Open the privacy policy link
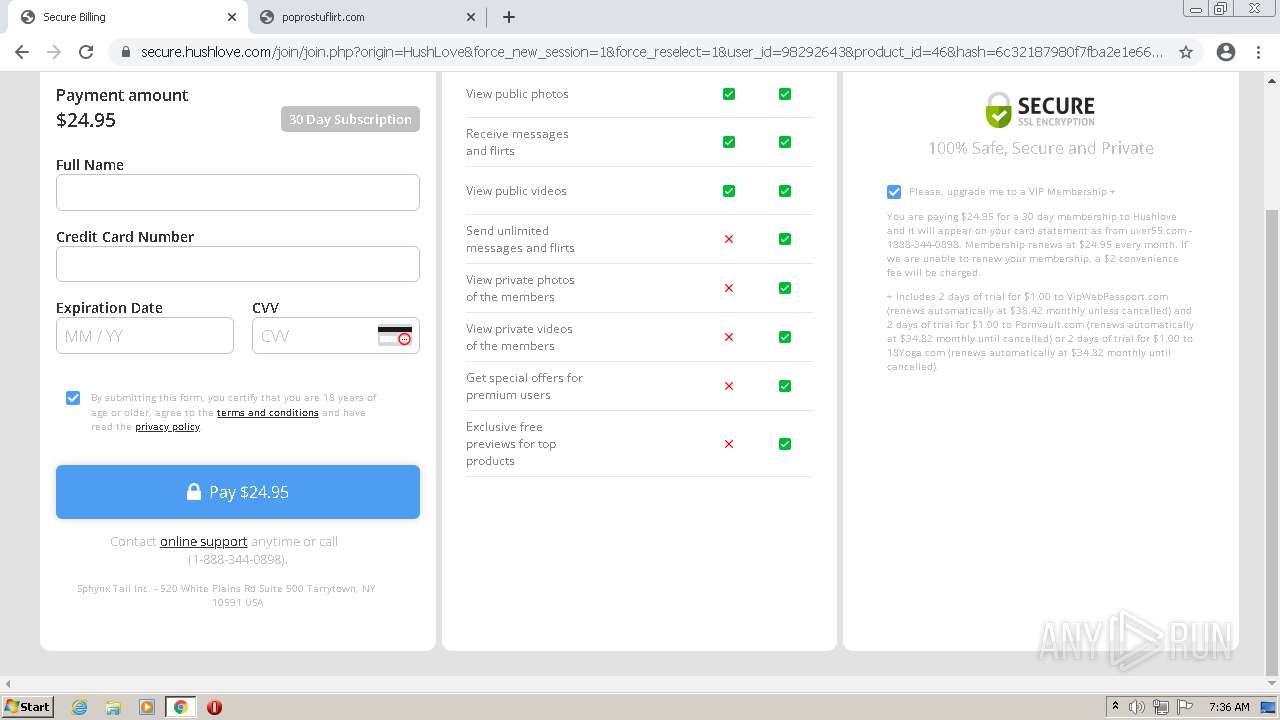Image resolution: width=1280 pixels, height=720 pixels. tap(168, 427)
